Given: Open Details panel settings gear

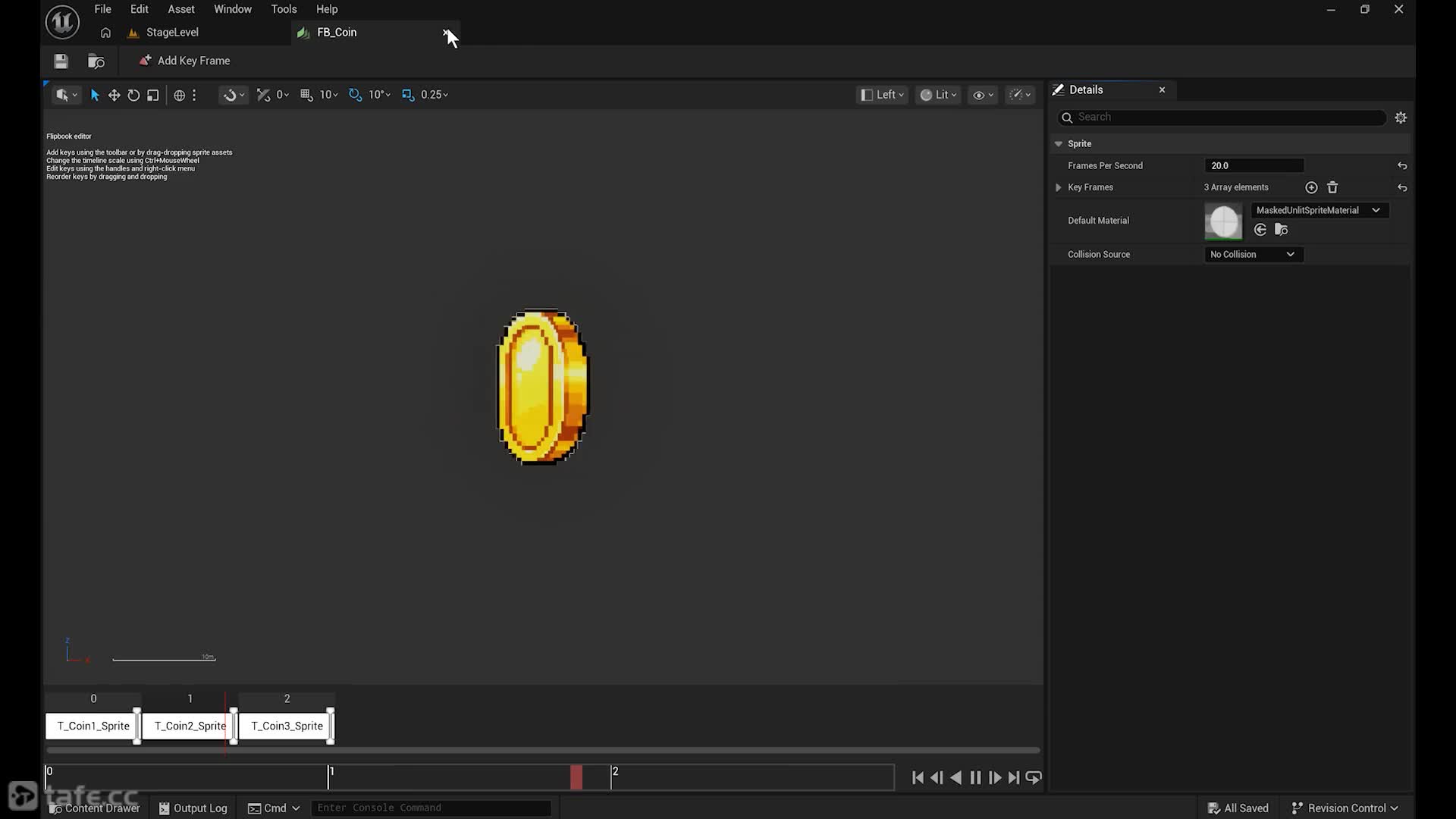Looking at the screenshot, I should 1401,118.
